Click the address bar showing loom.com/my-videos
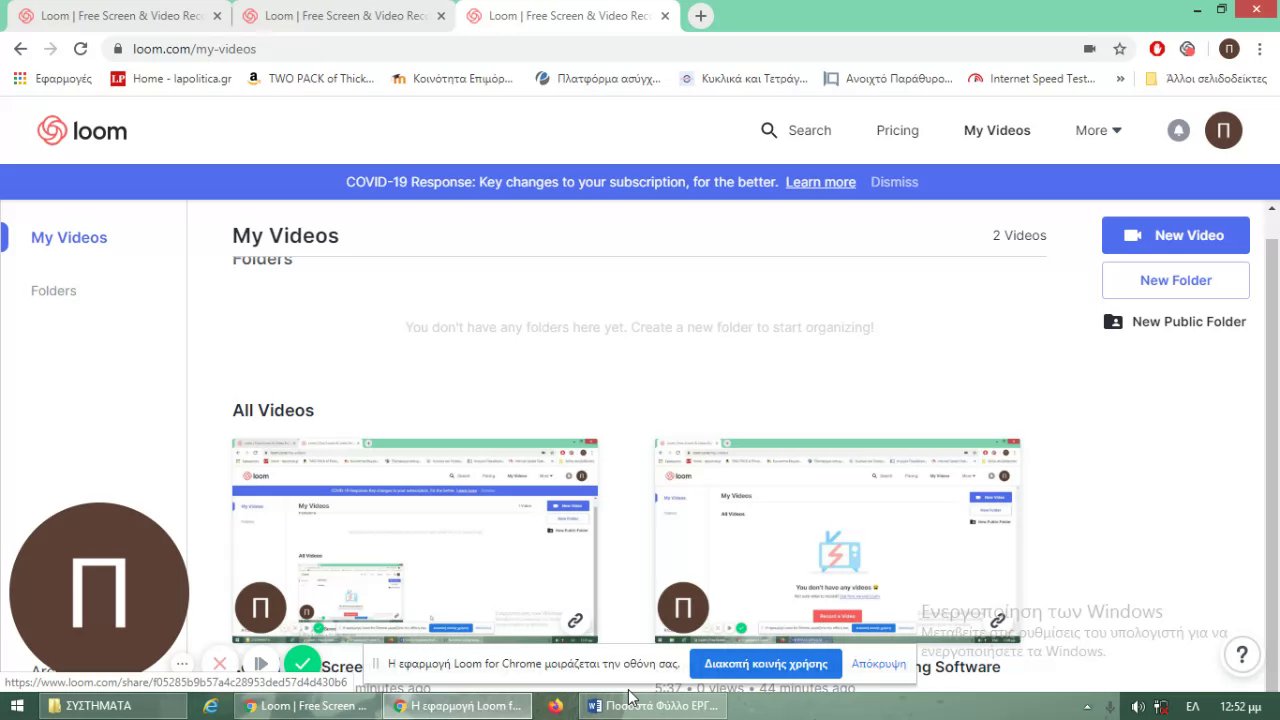Screen dimensions: 1280x720 [590, 48]
